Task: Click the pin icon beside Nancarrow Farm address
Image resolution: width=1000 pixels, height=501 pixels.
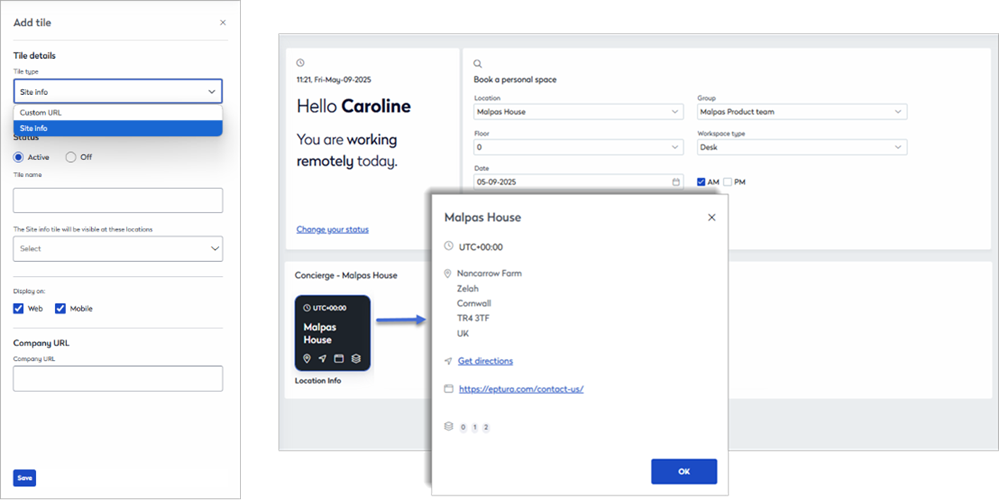Action: point(448,273)
